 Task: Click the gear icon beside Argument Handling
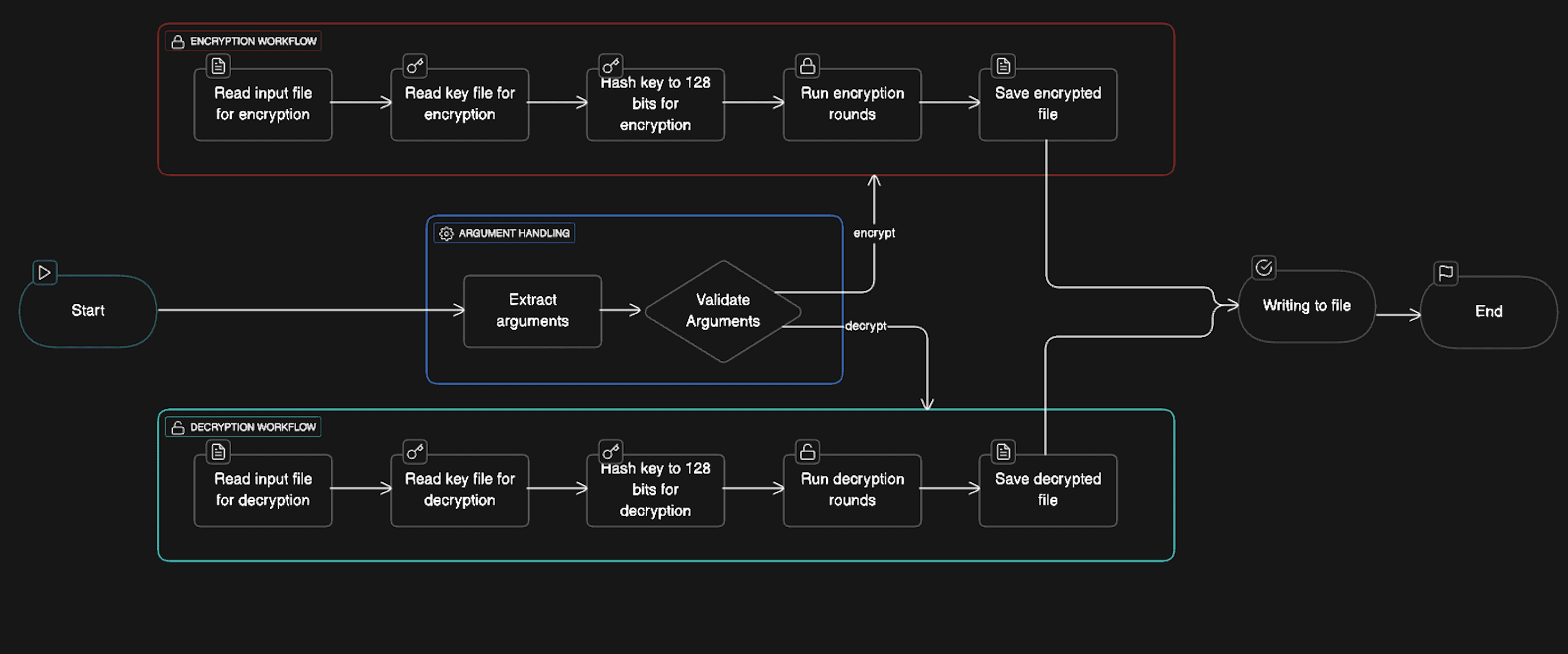446,233
